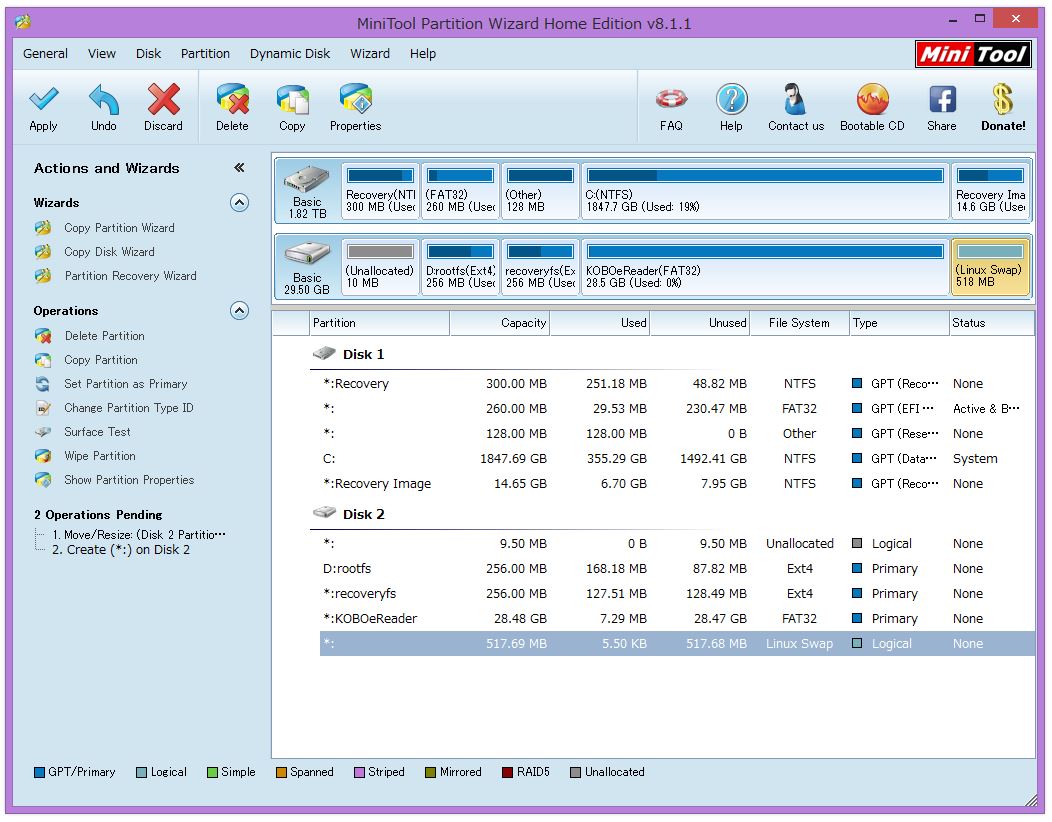This screenshot has height=822, width=1052.
Task: Click the RAID5 dark red legend swatch
Action: (x=507, y=772)
